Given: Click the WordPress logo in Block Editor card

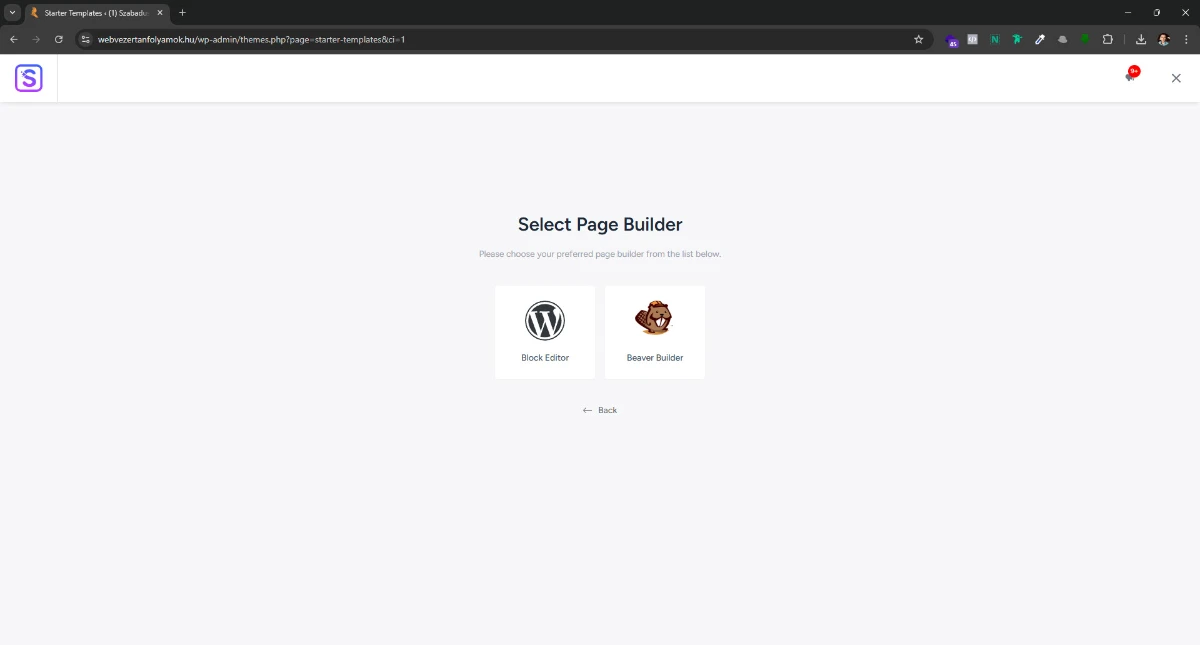Looking at the screenshot, I should click(x=545, y=321).
